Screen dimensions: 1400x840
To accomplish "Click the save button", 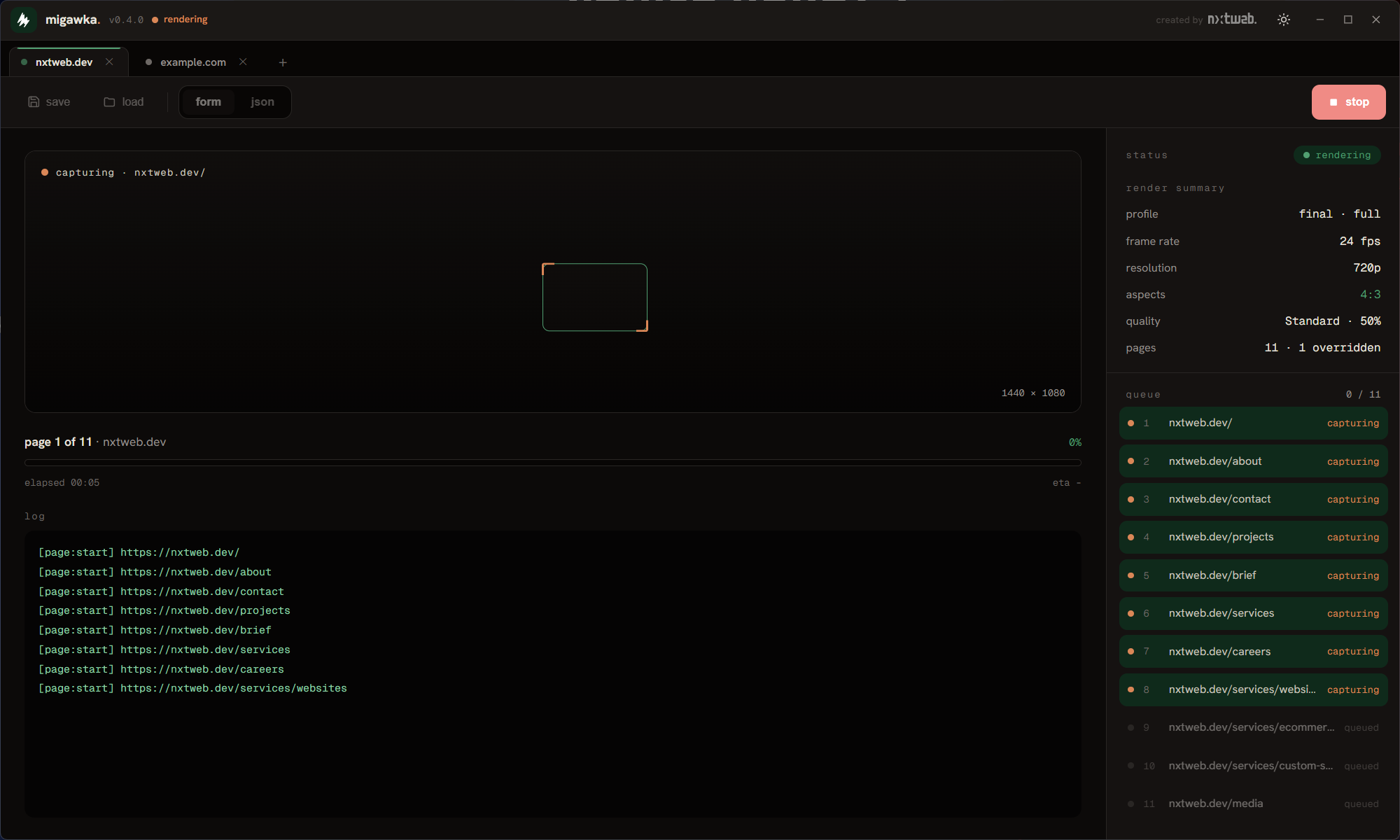I will (49, 102).
